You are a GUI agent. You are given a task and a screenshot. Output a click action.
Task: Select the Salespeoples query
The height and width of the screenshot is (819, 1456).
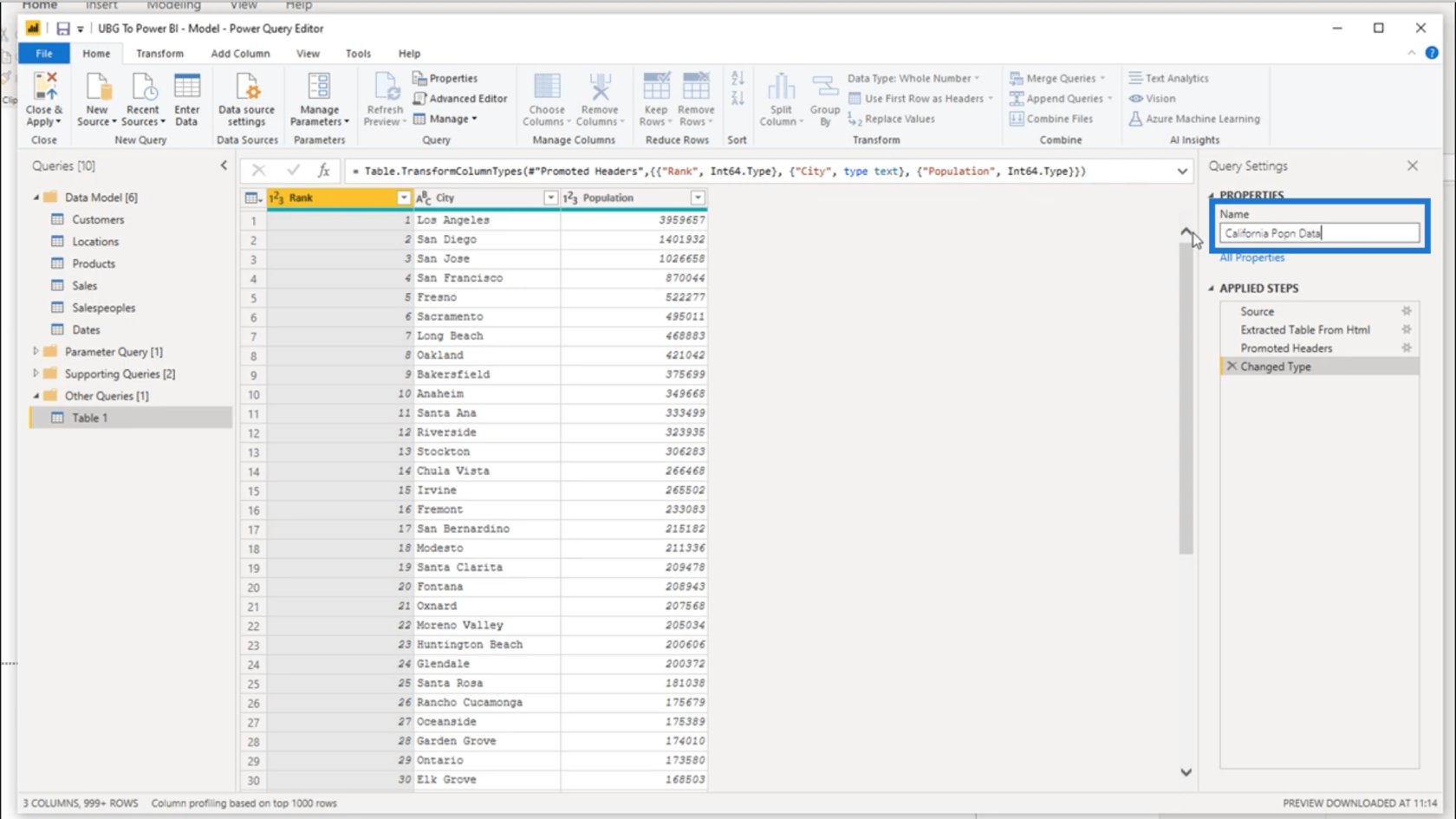coord(104,308)
